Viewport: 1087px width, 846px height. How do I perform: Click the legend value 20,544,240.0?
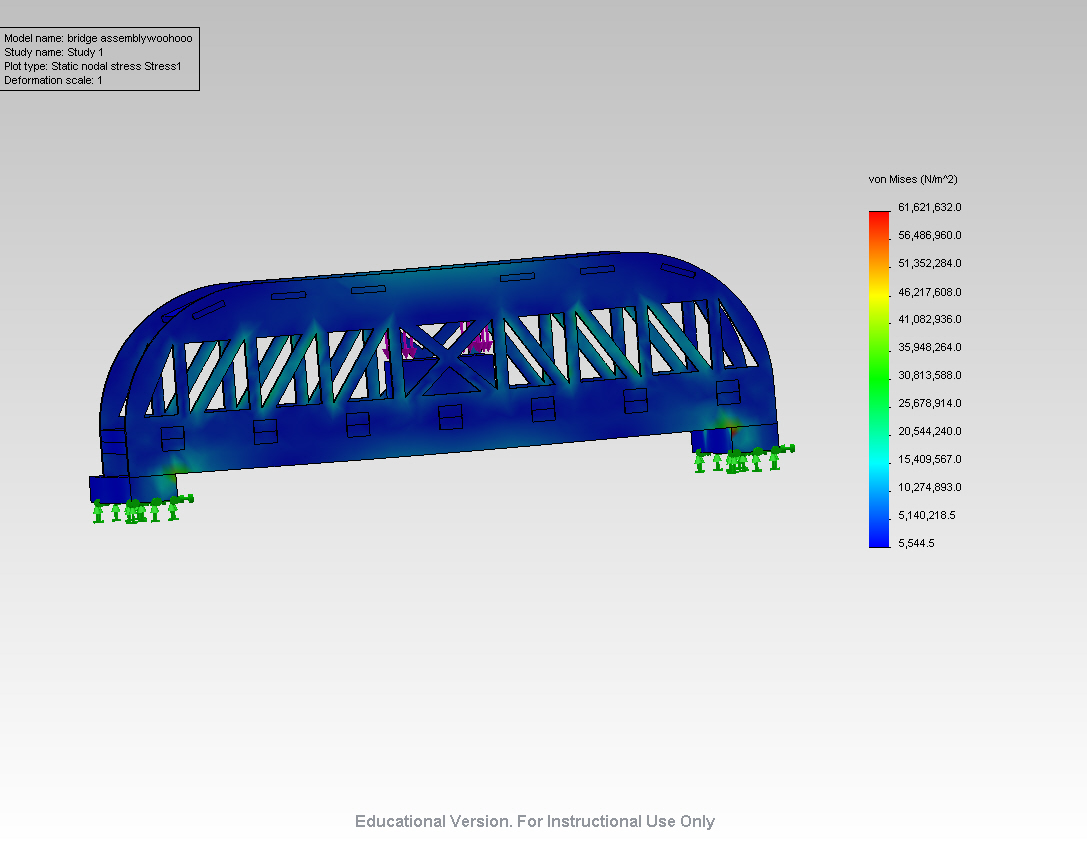(930, 431)
